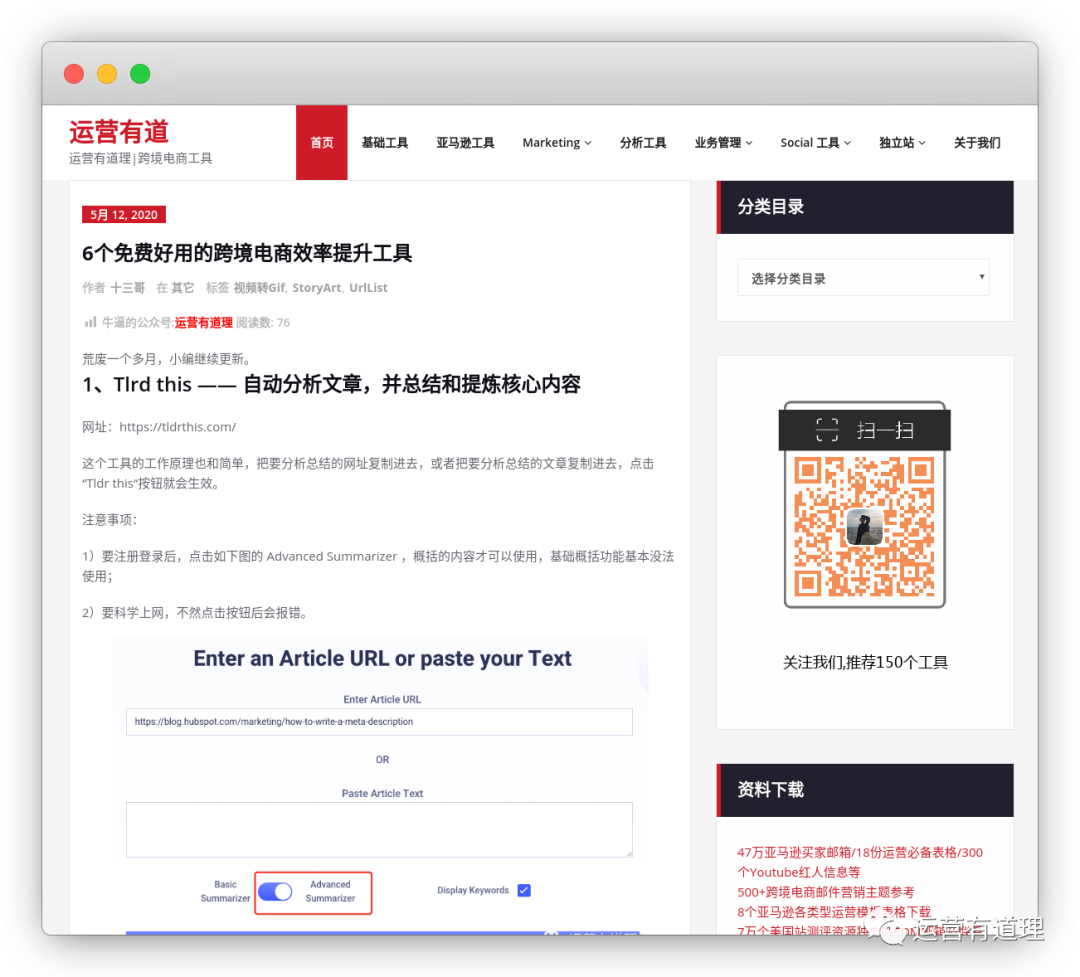
Task: Uncheck the Display Keywords checkbox
Action: (x=524, y=890)
